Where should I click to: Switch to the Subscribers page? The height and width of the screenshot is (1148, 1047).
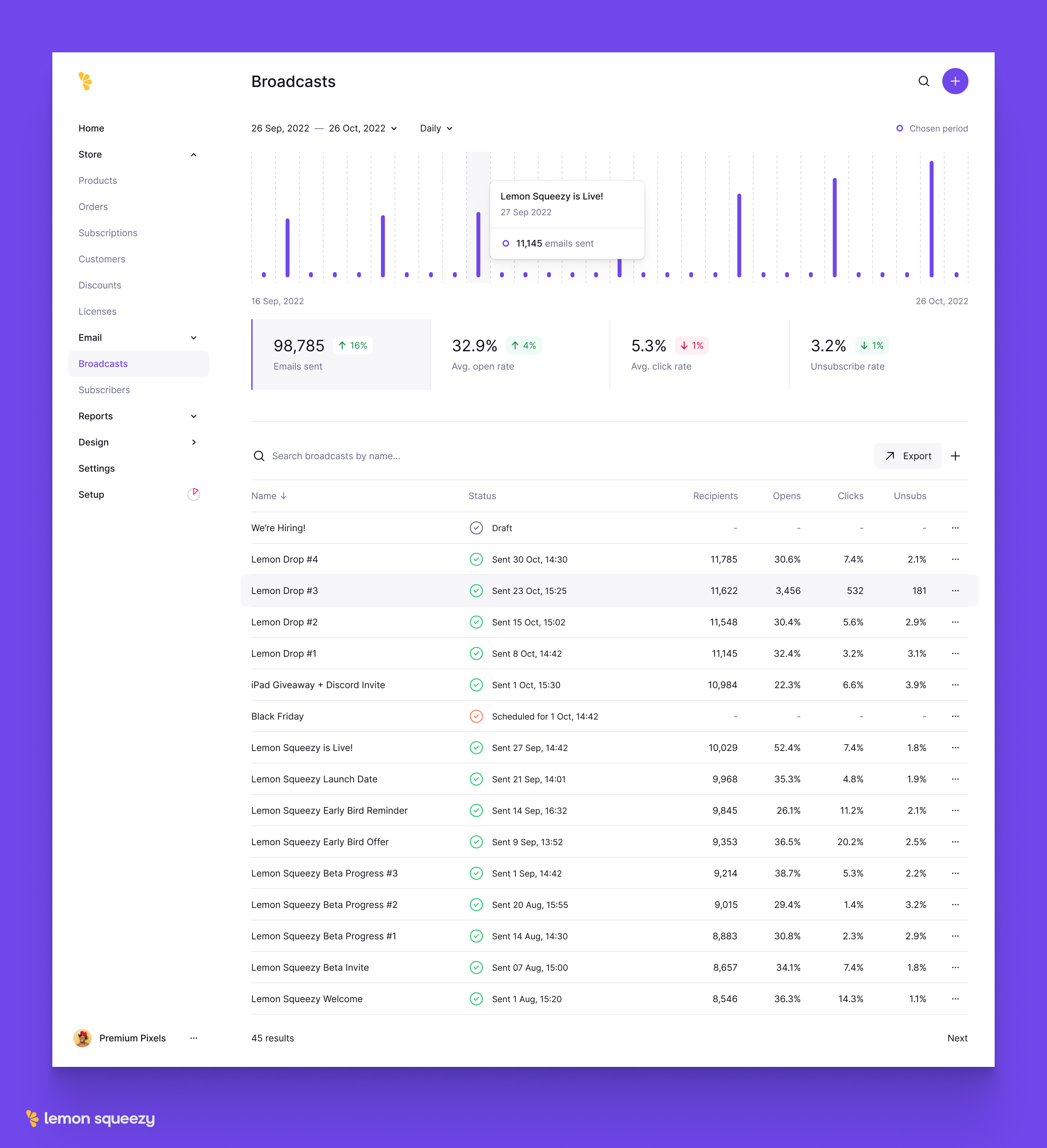coord(104,390)
